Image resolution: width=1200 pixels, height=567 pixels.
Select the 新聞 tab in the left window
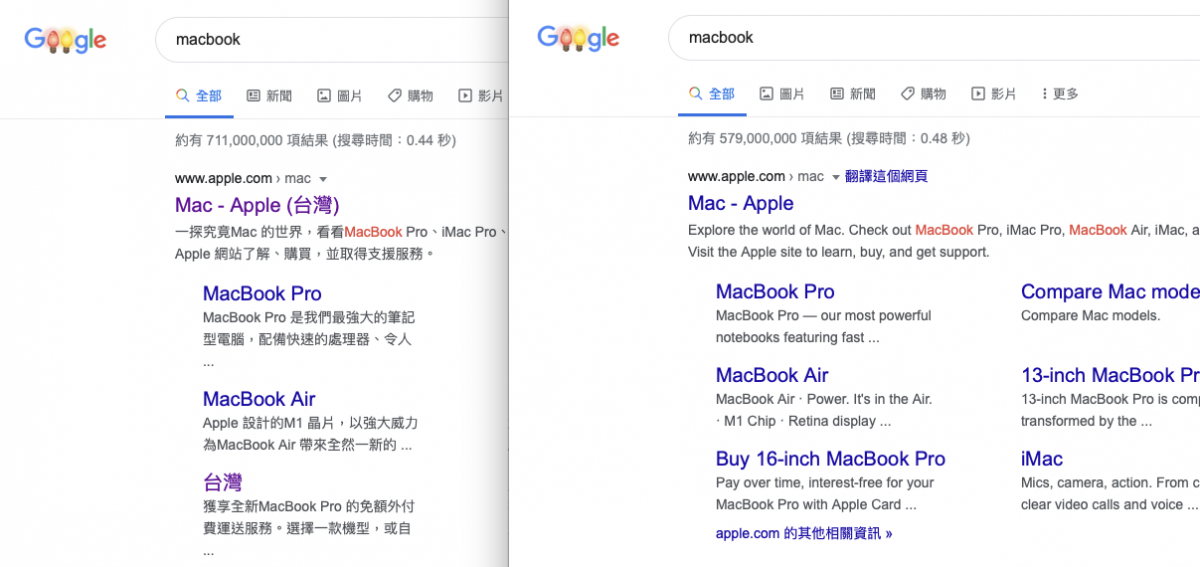[269, 96]
